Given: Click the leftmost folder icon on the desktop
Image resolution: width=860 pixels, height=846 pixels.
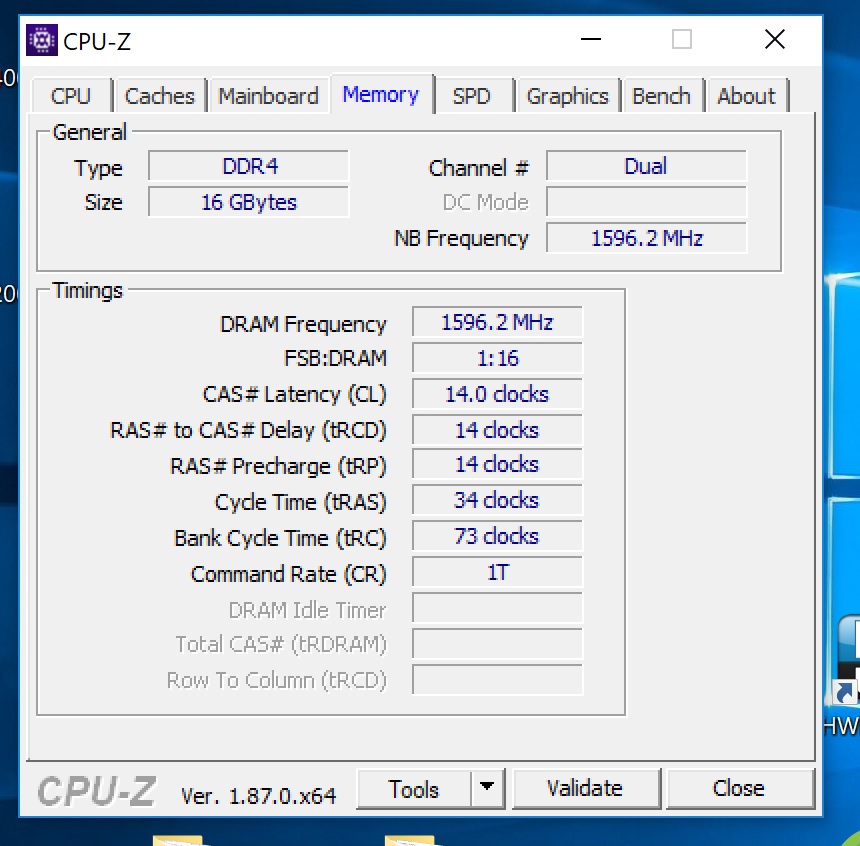Looking at the screenshot, I should (178, 840).
